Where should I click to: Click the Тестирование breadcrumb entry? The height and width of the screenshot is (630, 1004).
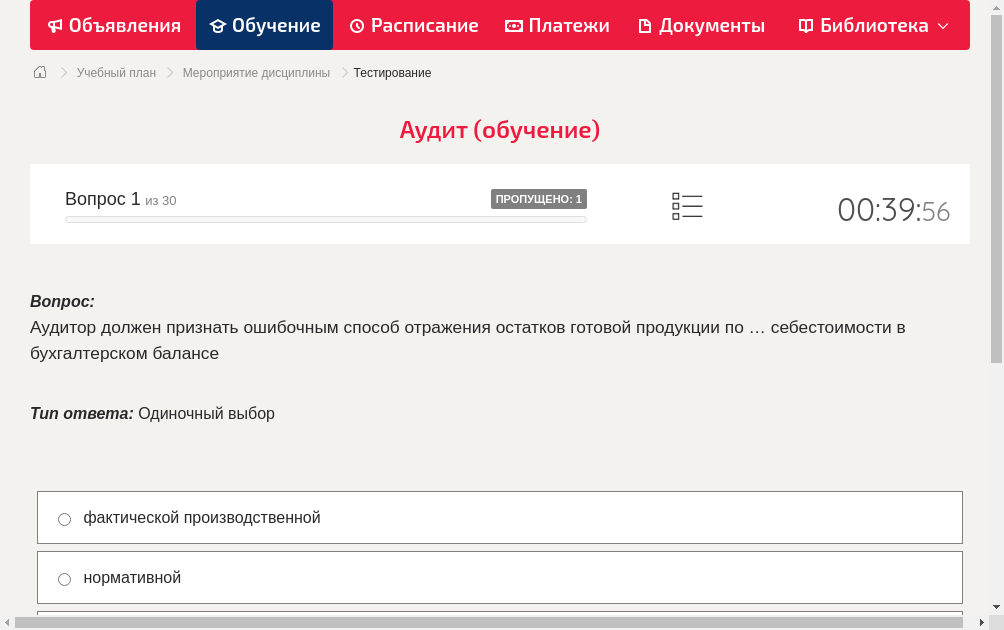coord(391,72)
